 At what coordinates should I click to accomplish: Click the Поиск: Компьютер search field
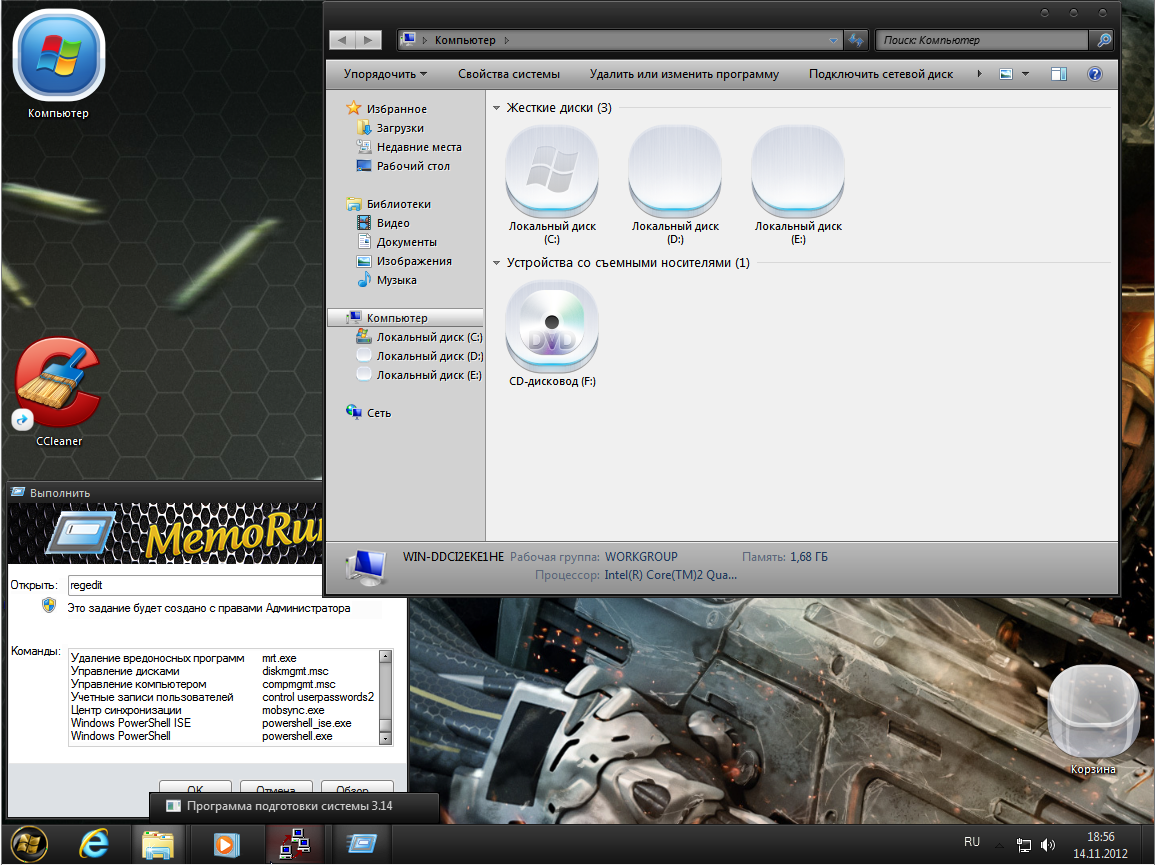(x=980, y=40)
